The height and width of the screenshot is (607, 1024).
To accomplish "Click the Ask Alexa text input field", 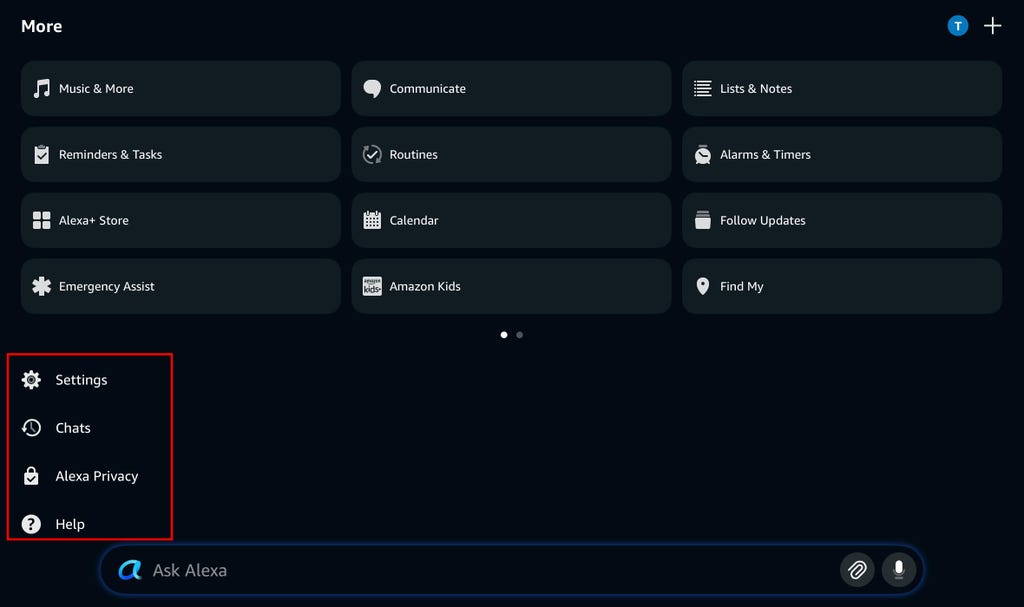I will tap(480, 570).
